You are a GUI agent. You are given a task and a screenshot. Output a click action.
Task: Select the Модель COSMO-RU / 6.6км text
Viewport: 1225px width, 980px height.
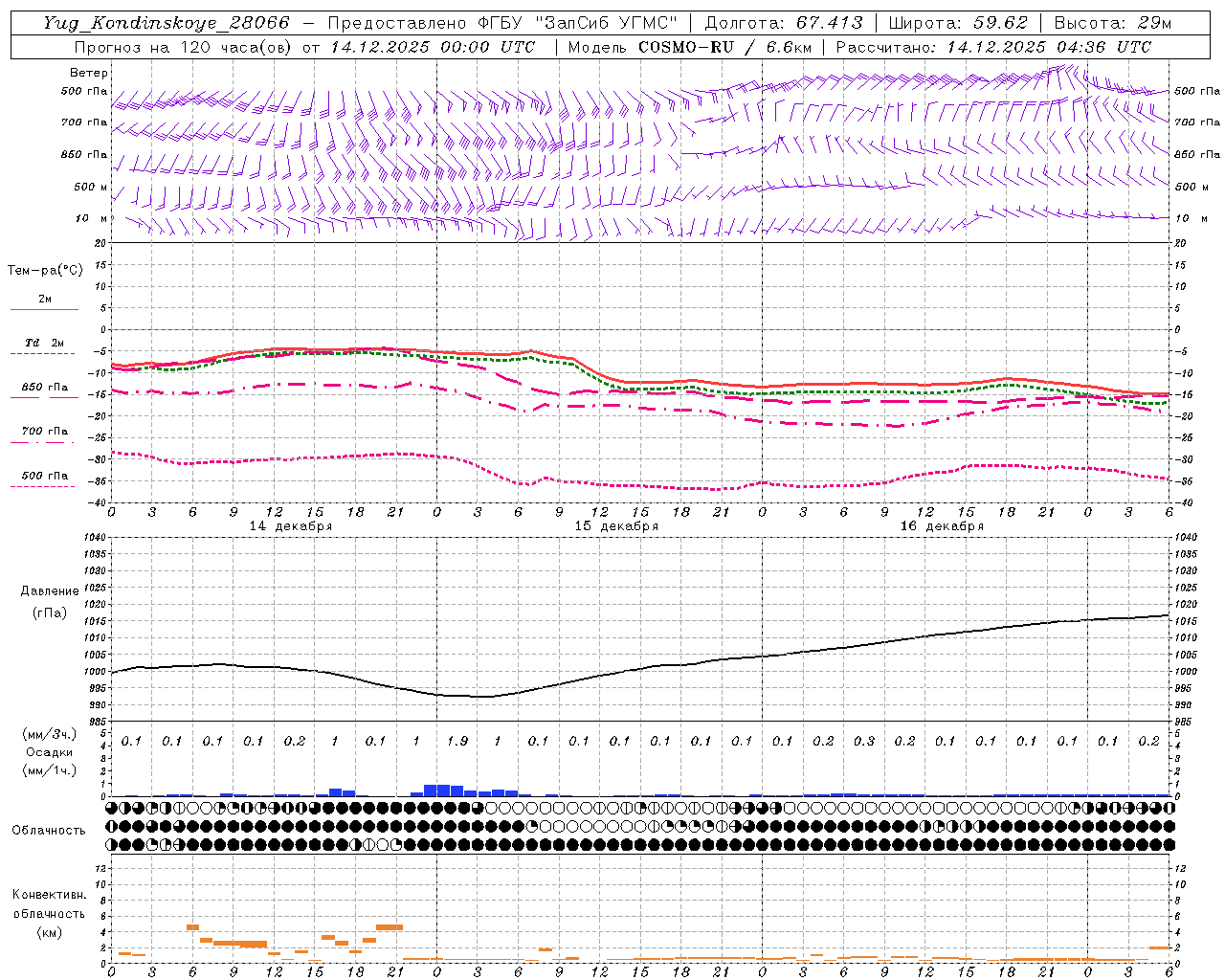pos(690,47)
